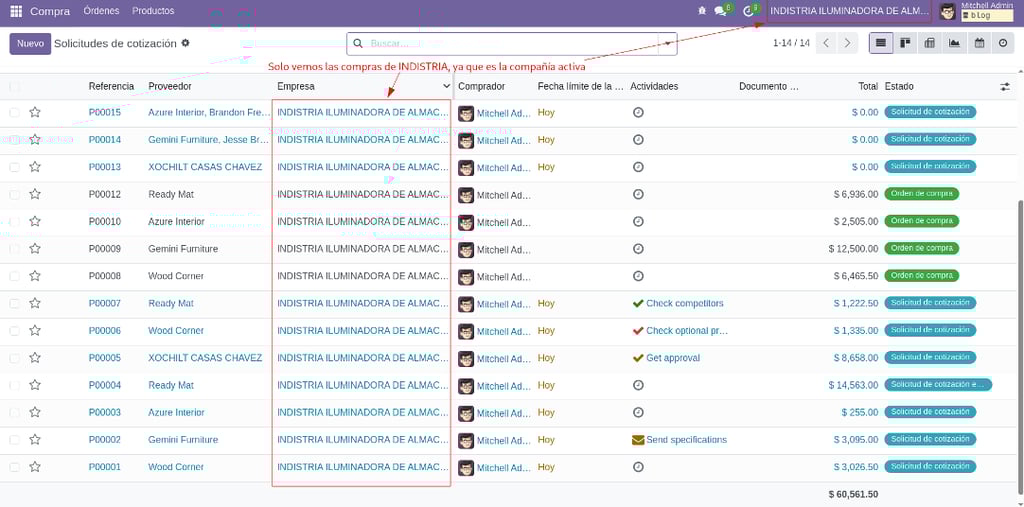Click the activity clock for P00004
The width and height of the screenshot is (1024, 507).
point(639,385)
